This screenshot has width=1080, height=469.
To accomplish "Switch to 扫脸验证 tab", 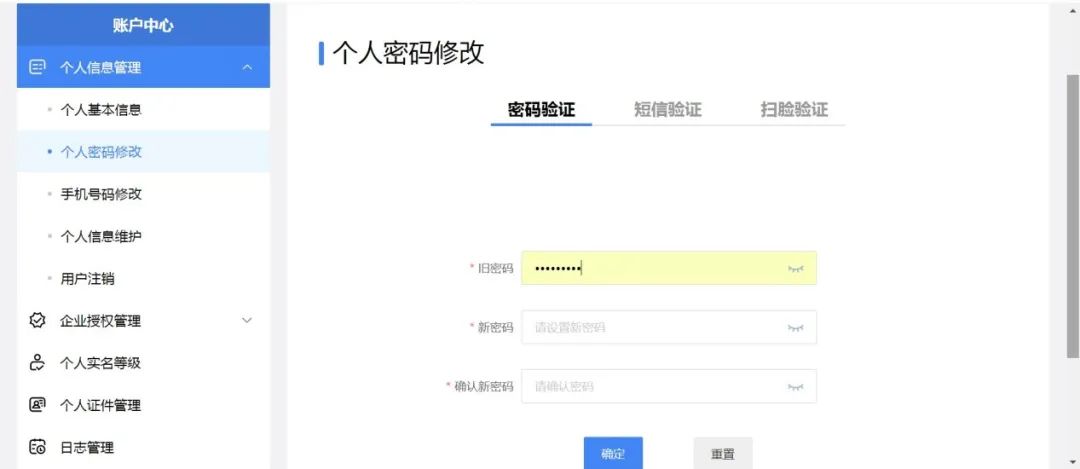I will pos(794,110).
